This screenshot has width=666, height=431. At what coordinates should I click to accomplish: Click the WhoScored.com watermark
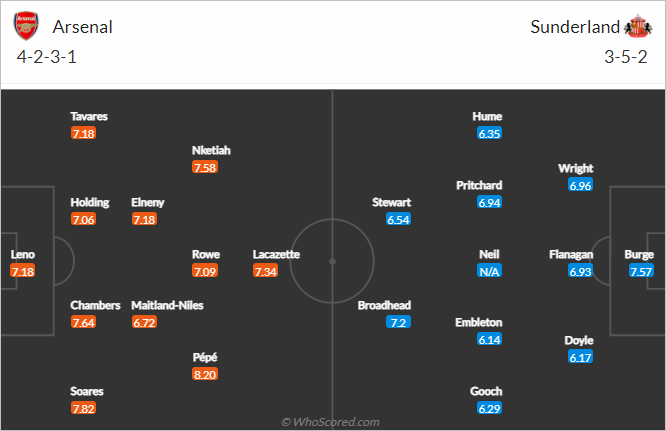coord(330,422)
